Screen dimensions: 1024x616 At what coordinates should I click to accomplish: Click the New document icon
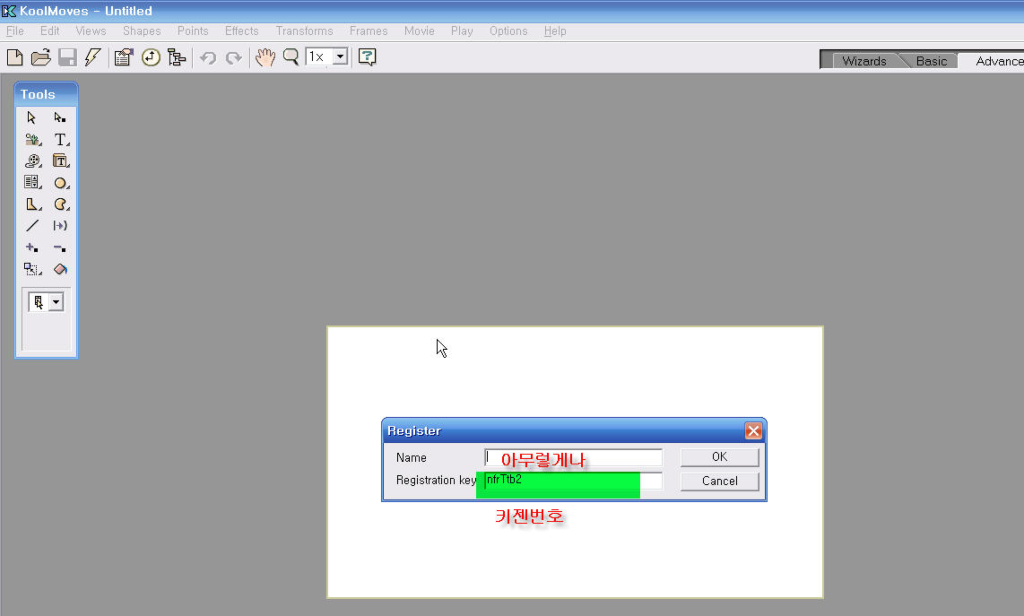coord(14,57)
